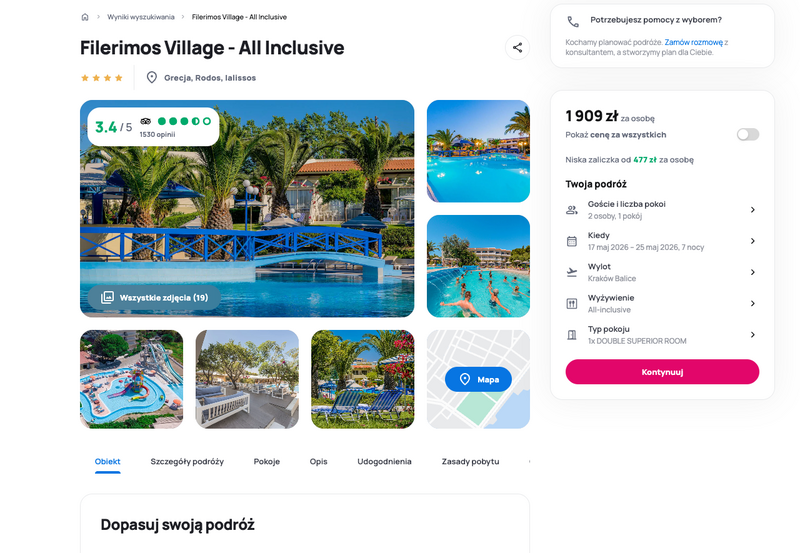800x553 pixels.
Task: Click the pink Kontynuuj button
Action: tap(662, 372)
